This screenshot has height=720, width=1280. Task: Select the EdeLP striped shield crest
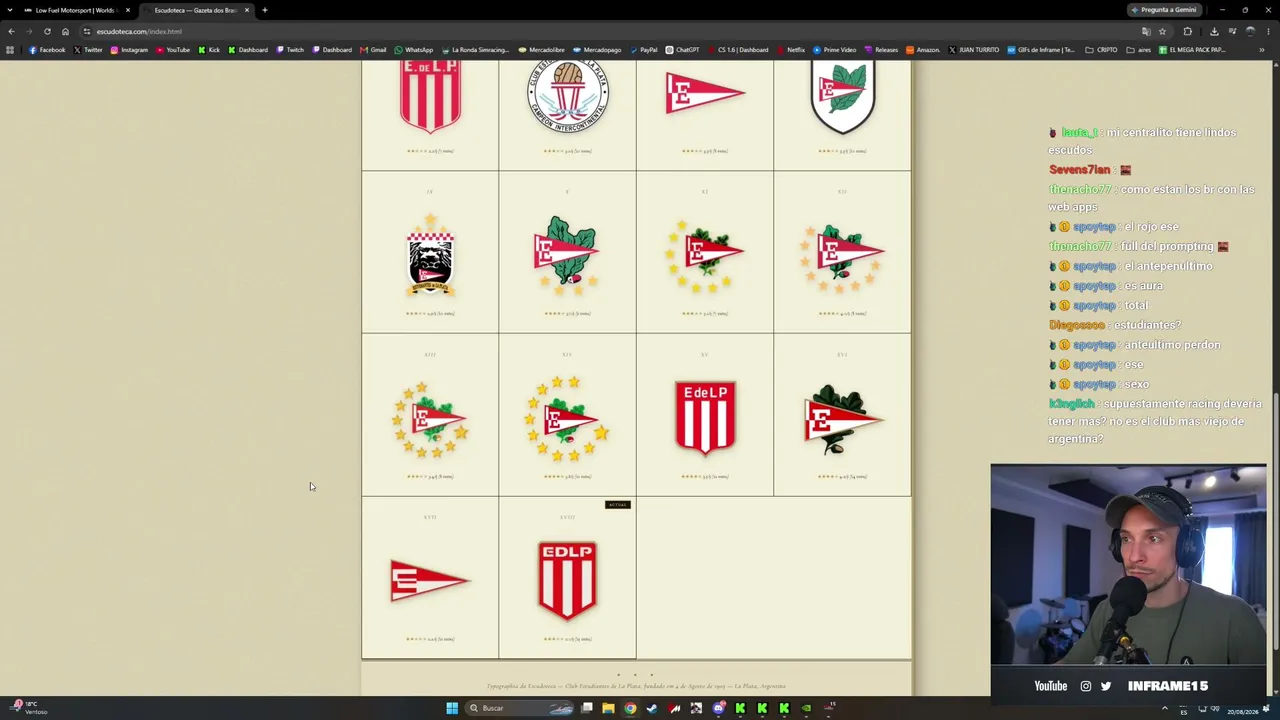pyautogui.click(x=705, y=417)
